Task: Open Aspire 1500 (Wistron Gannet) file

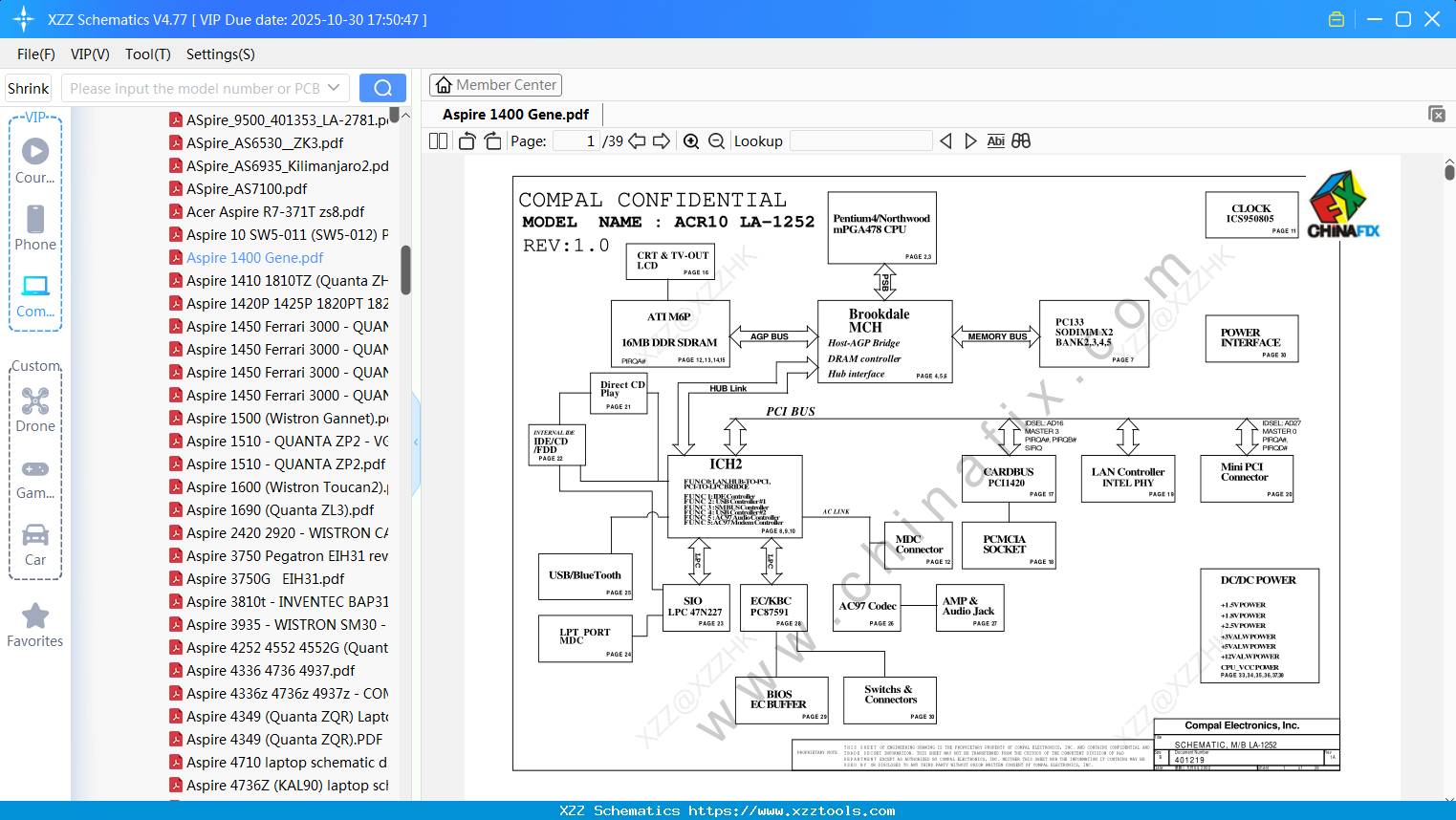Action: [279, 419]
